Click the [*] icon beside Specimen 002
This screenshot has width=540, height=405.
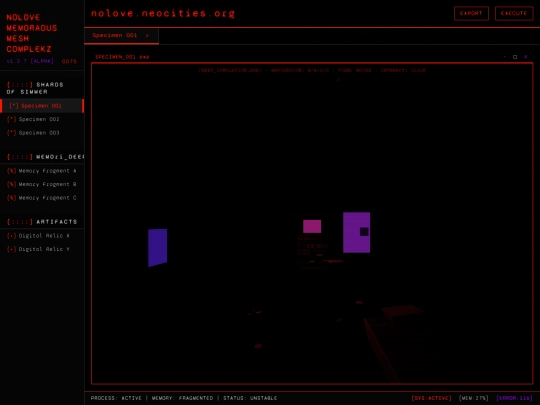pyautogui.click(x=11, y=119)
